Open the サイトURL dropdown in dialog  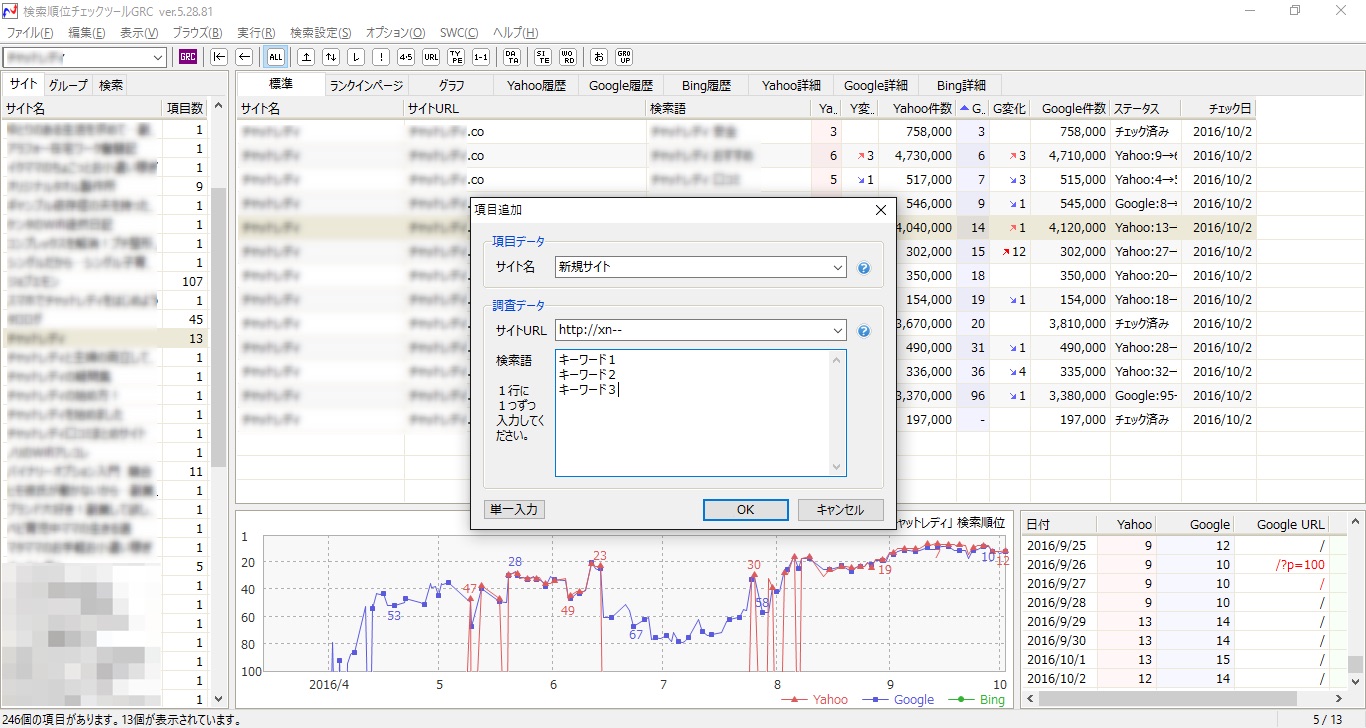(837, 331)
